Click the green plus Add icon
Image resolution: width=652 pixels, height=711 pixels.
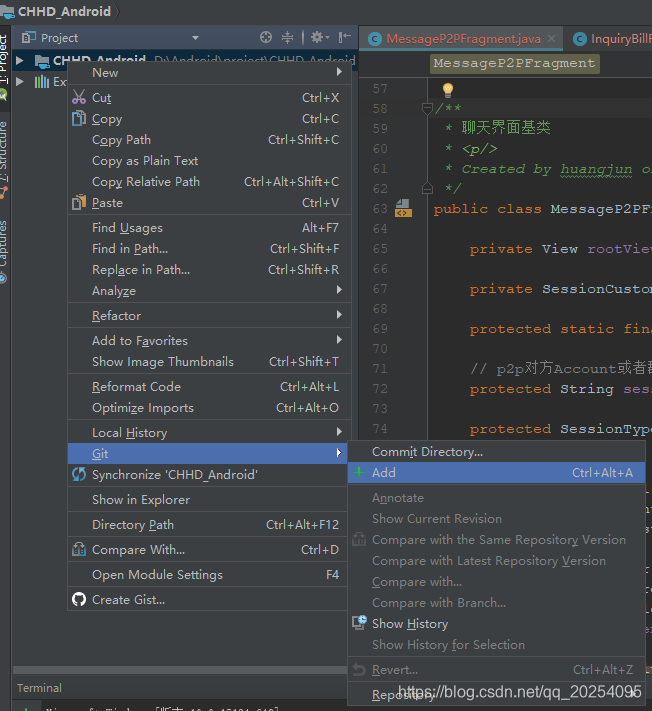coord(359,472)
